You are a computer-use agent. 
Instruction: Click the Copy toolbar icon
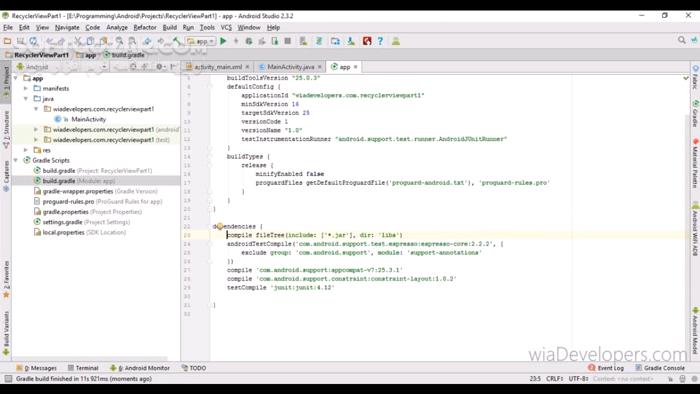[x=90, y=41]
